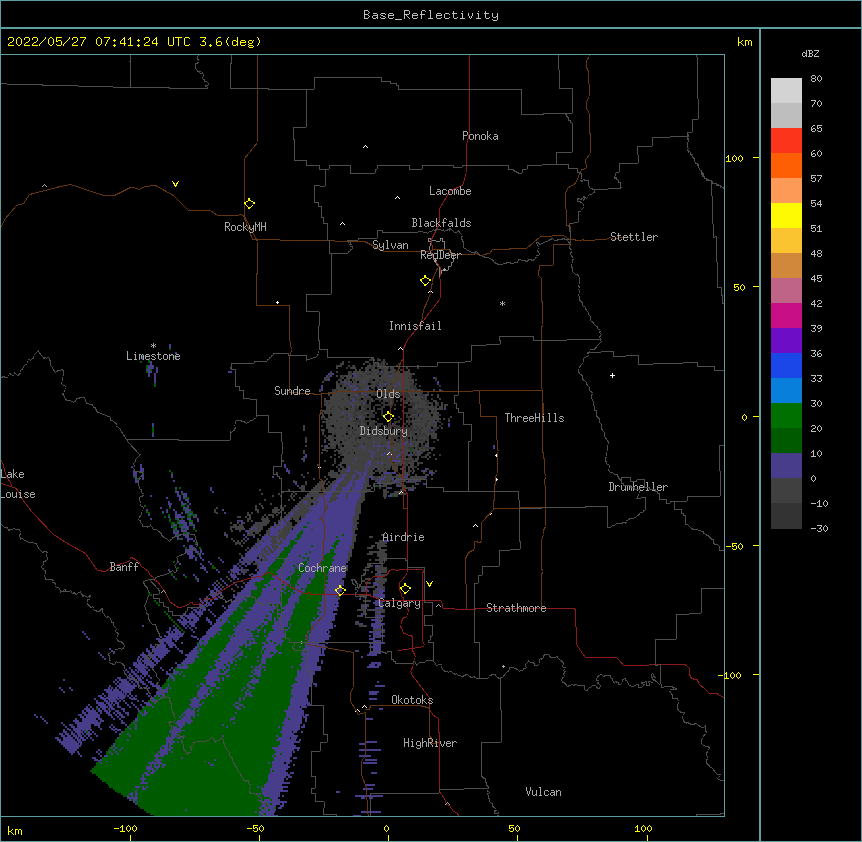The image size is (862, 842).
Task: Click the Banff label
Action: [x=124, y=567]
